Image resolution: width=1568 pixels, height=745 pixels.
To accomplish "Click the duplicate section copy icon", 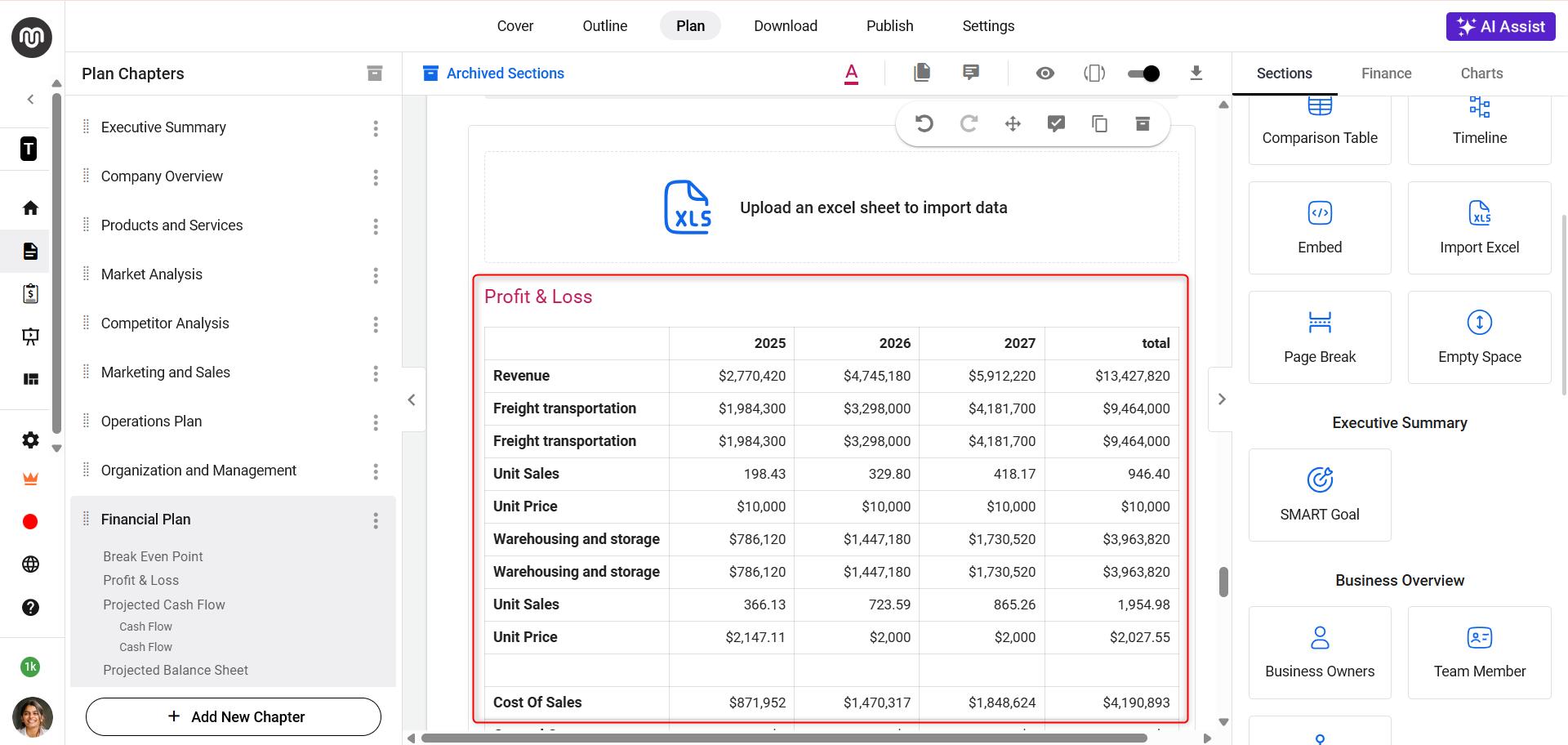I will (1099, 123).
